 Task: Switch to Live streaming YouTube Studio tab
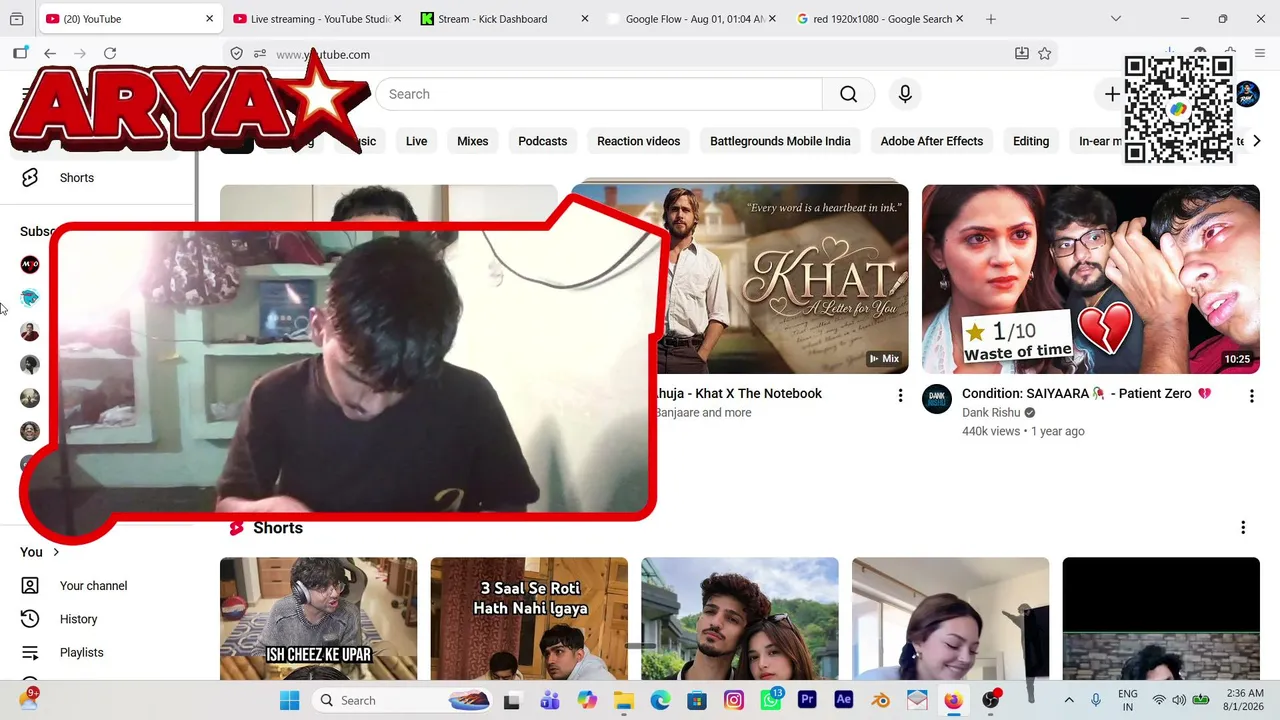coord(316,19)
